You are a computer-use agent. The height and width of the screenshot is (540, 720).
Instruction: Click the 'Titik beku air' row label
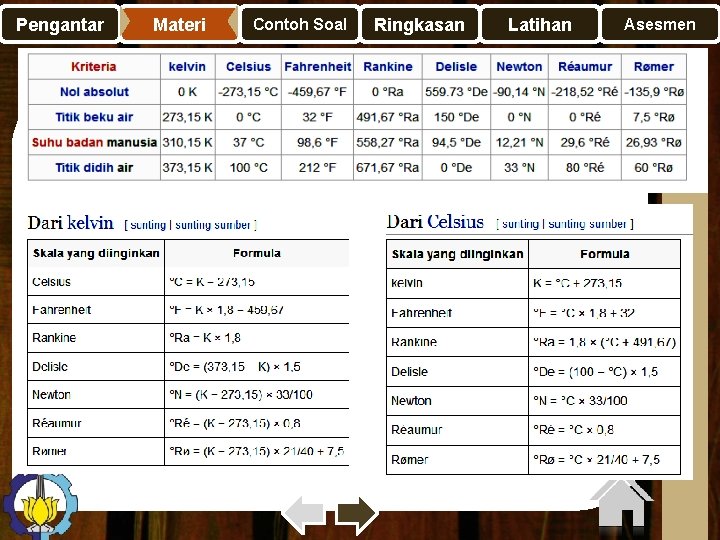click(x=94, y=117)
